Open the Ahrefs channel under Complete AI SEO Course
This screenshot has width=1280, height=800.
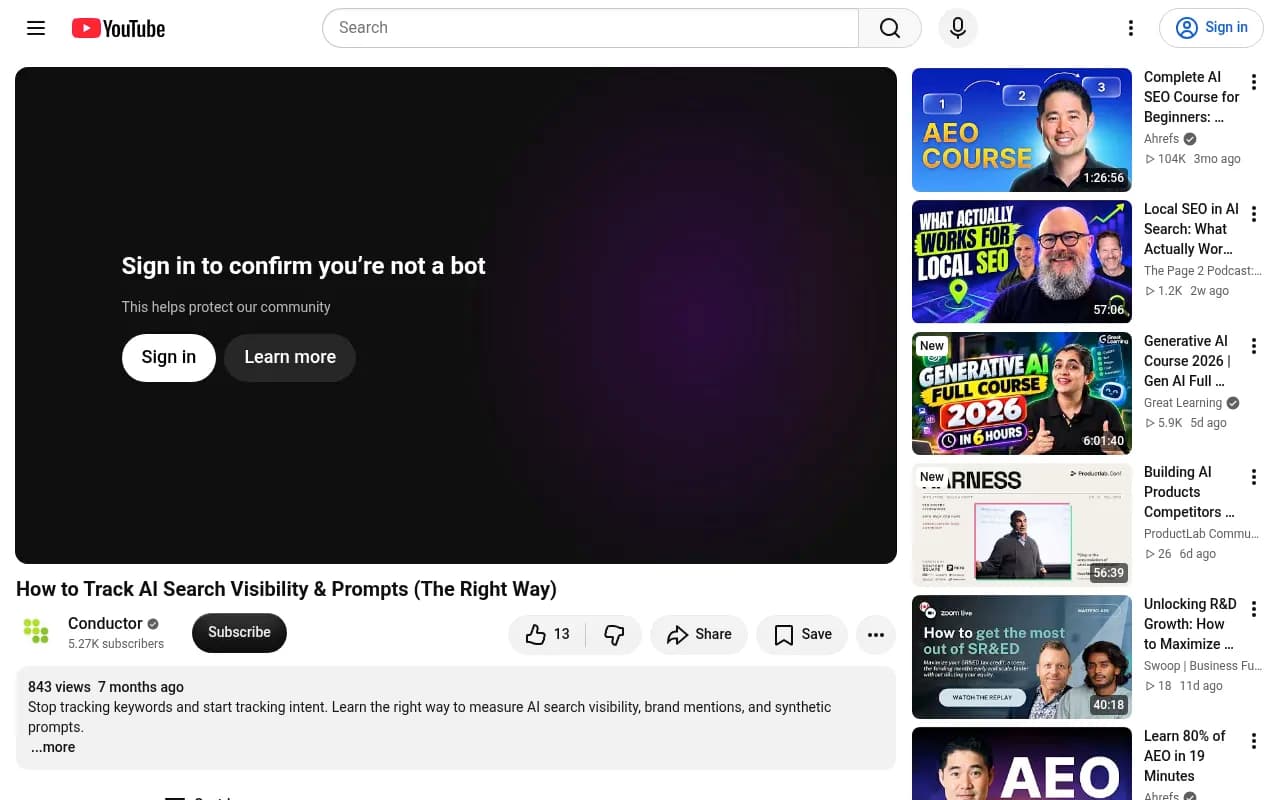click(x=1161, y=139)
